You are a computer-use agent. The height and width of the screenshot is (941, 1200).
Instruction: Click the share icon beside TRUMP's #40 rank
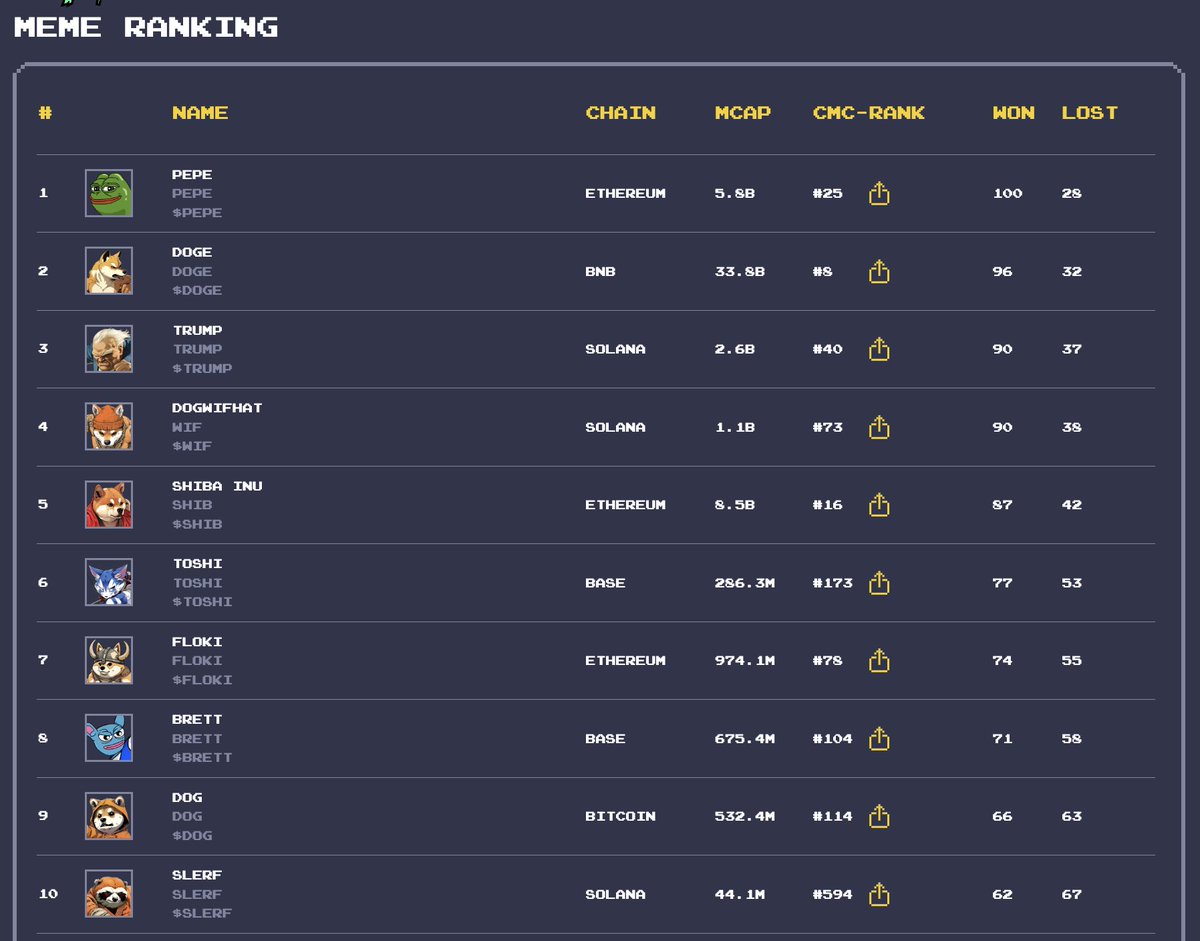(879, 349)
